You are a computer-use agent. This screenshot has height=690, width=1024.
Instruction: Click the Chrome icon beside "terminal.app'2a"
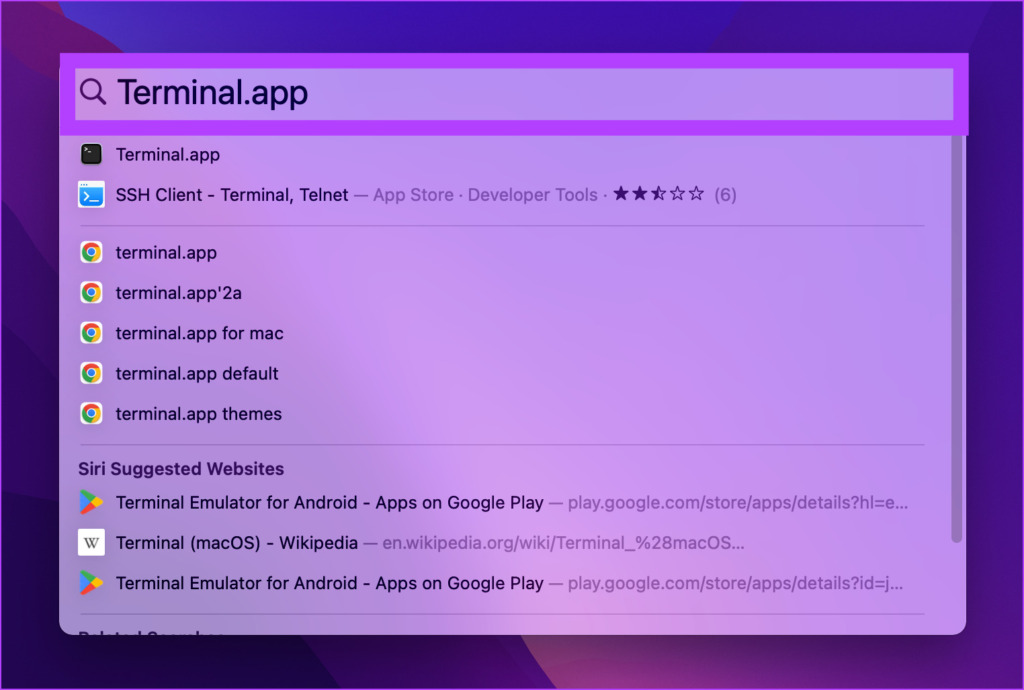[x=91, y=292]
